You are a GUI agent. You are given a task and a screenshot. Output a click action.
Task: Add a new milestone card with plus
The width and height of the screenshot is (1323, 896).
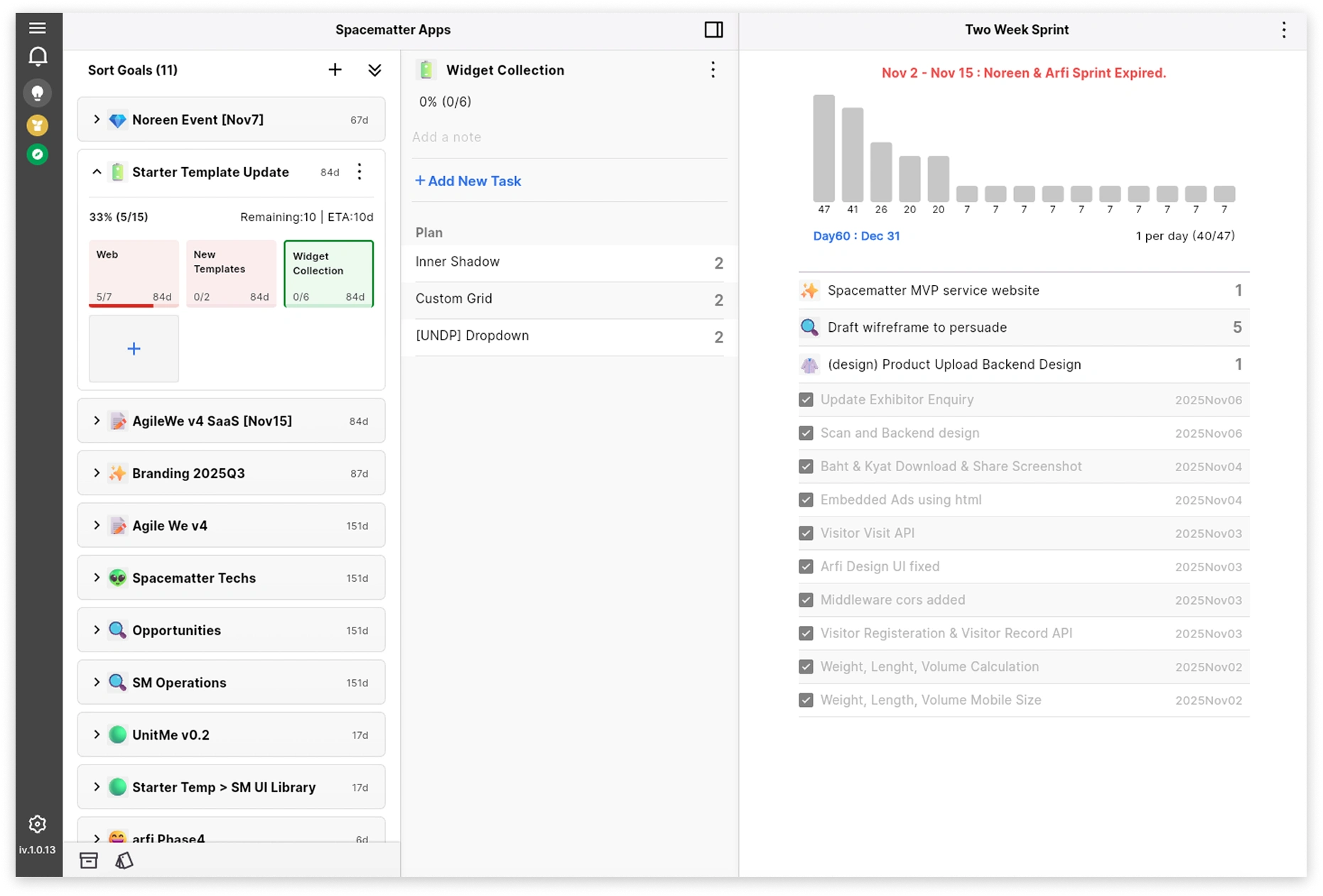[134, 349]
